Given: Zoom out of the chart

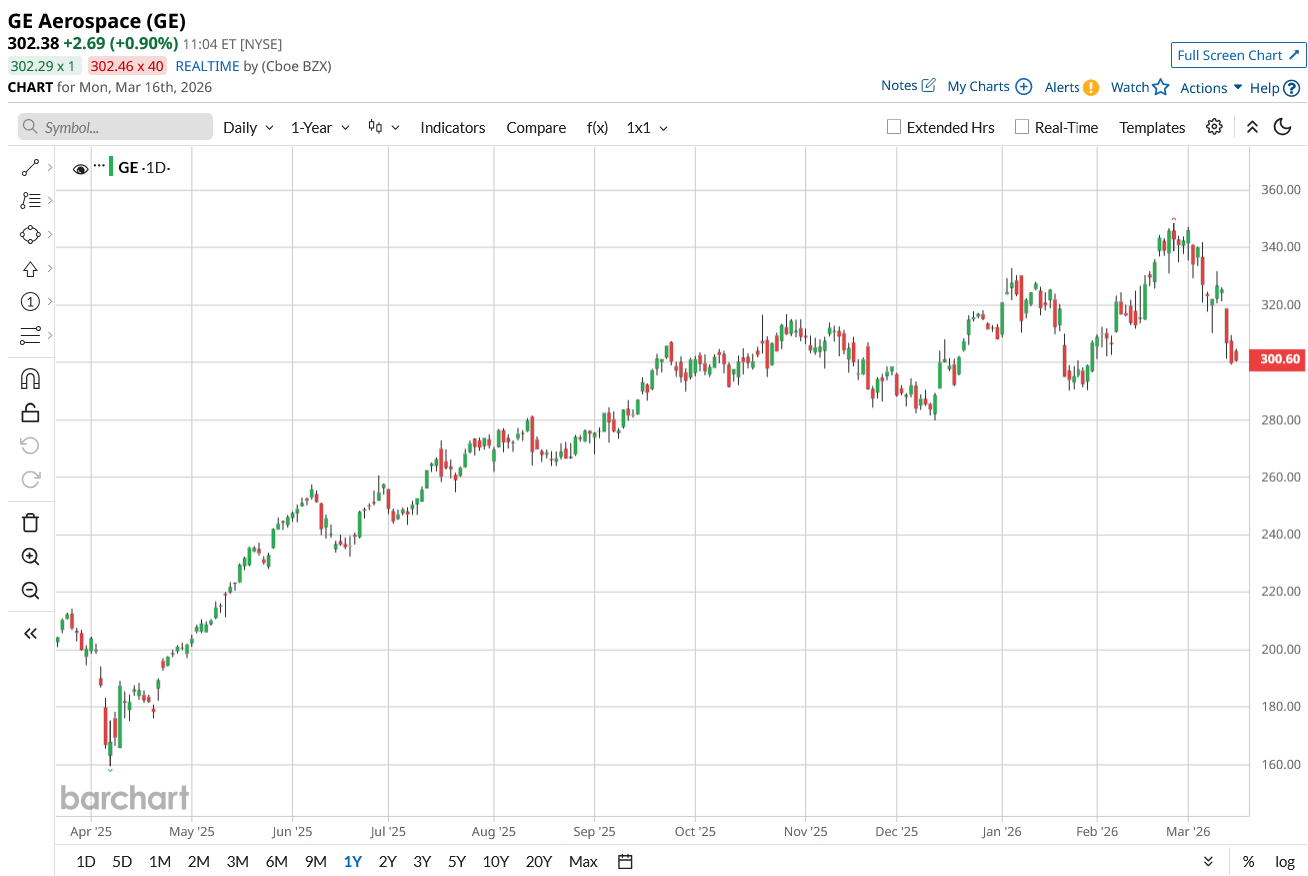Looking at the screenshot, I should point(30,590).
